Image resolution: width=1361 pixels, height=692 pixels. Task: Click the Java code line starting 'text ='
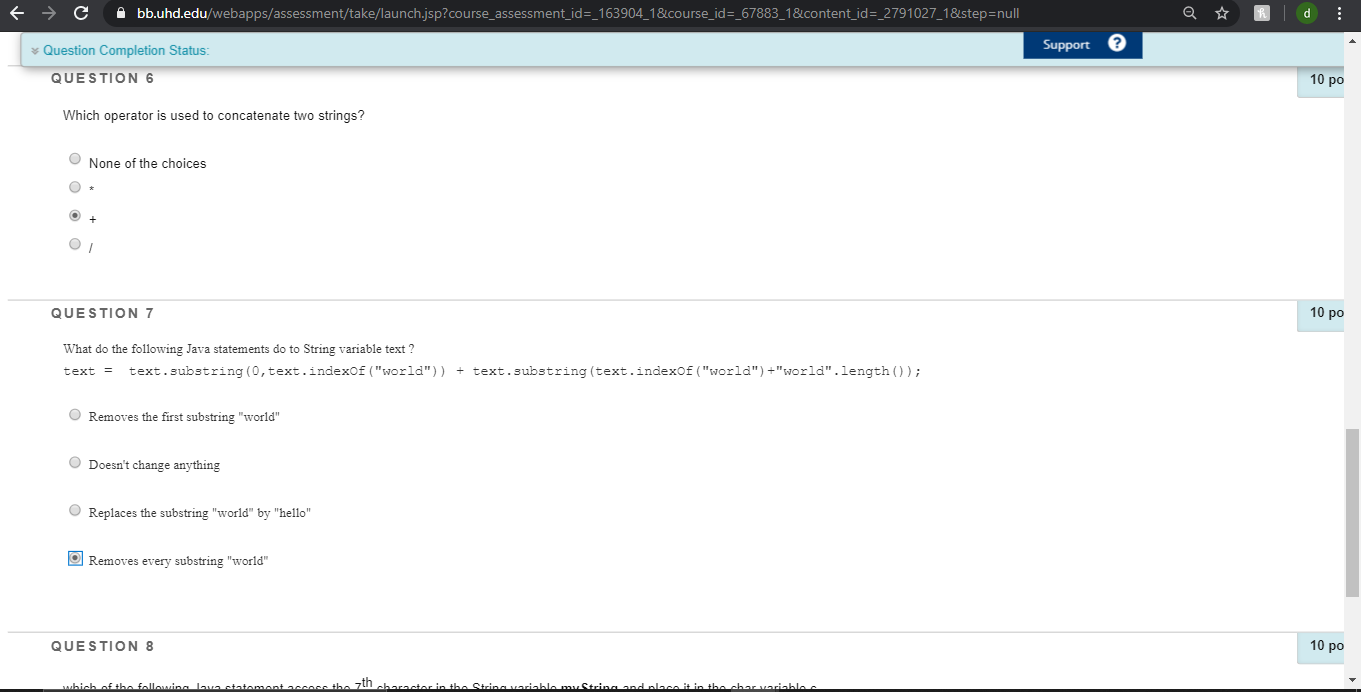tap(492, 371)
